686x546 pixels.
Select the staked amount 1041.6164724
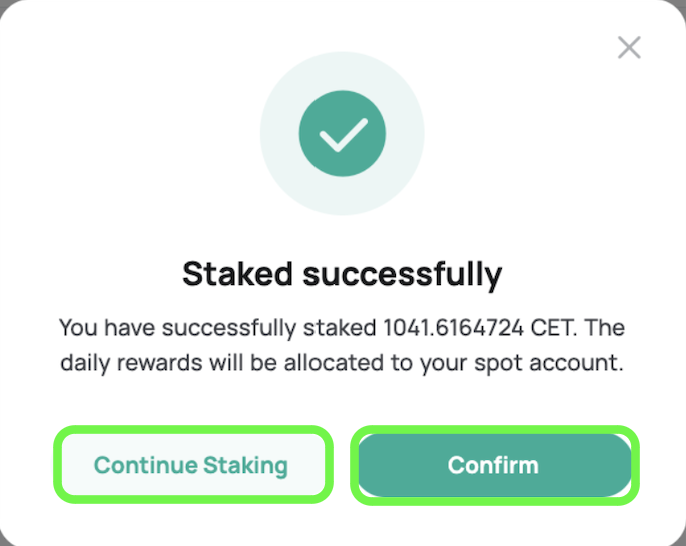[453, 328]
